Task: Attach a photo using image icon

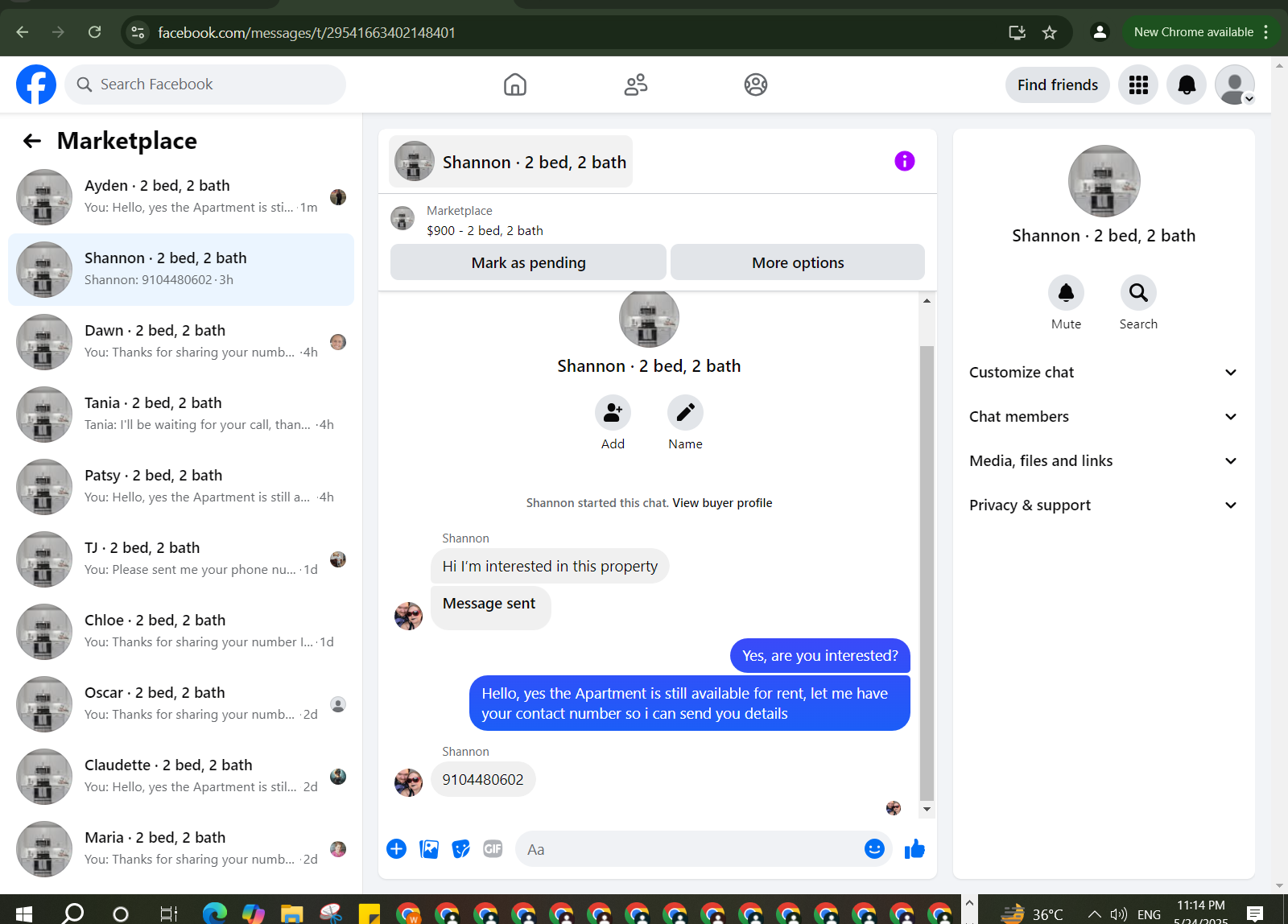Action: tap(429, 849)
